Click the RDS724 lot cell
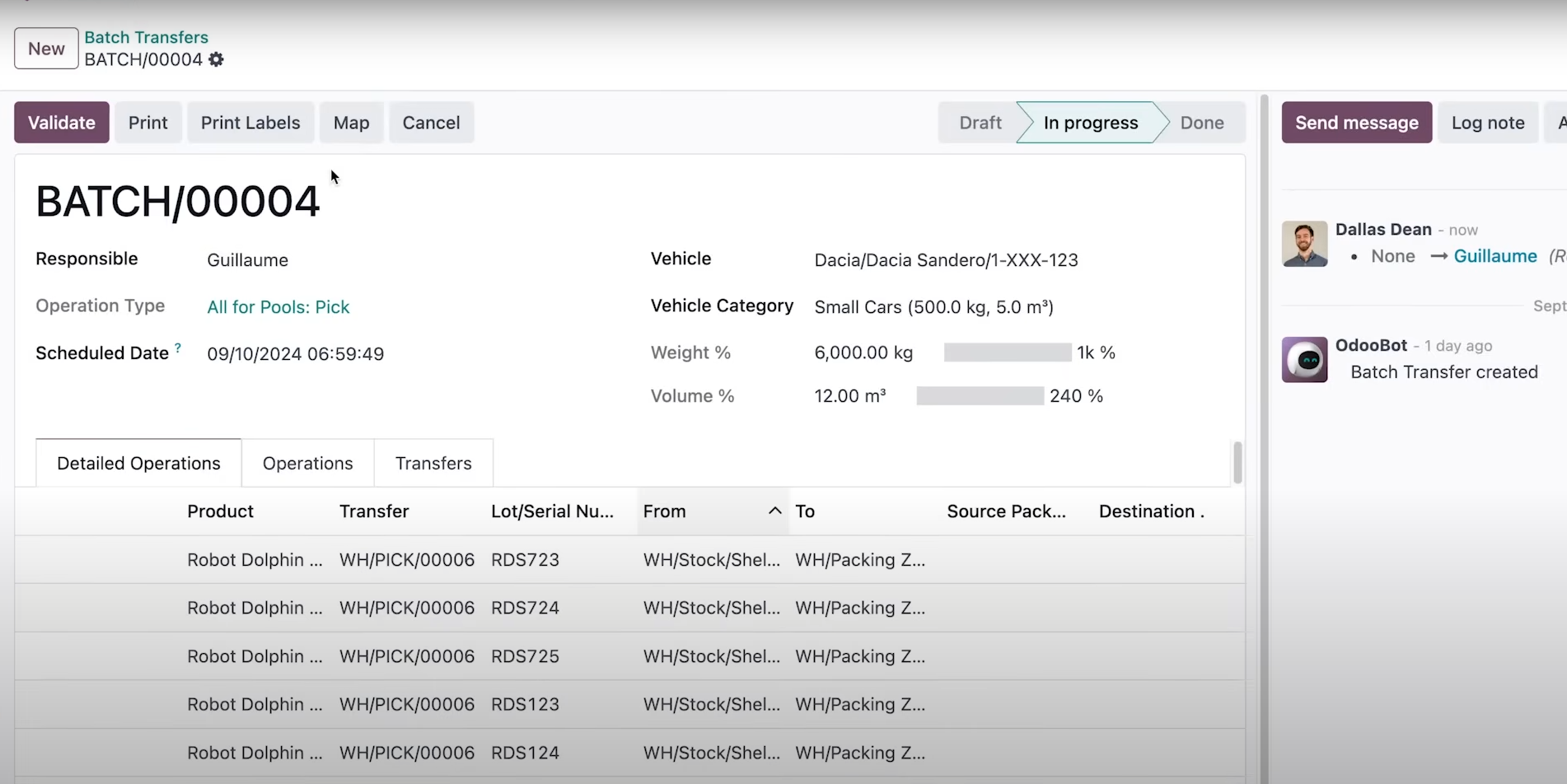The height and width of the screenshot is (784, 1567). (x=525, y=608)
